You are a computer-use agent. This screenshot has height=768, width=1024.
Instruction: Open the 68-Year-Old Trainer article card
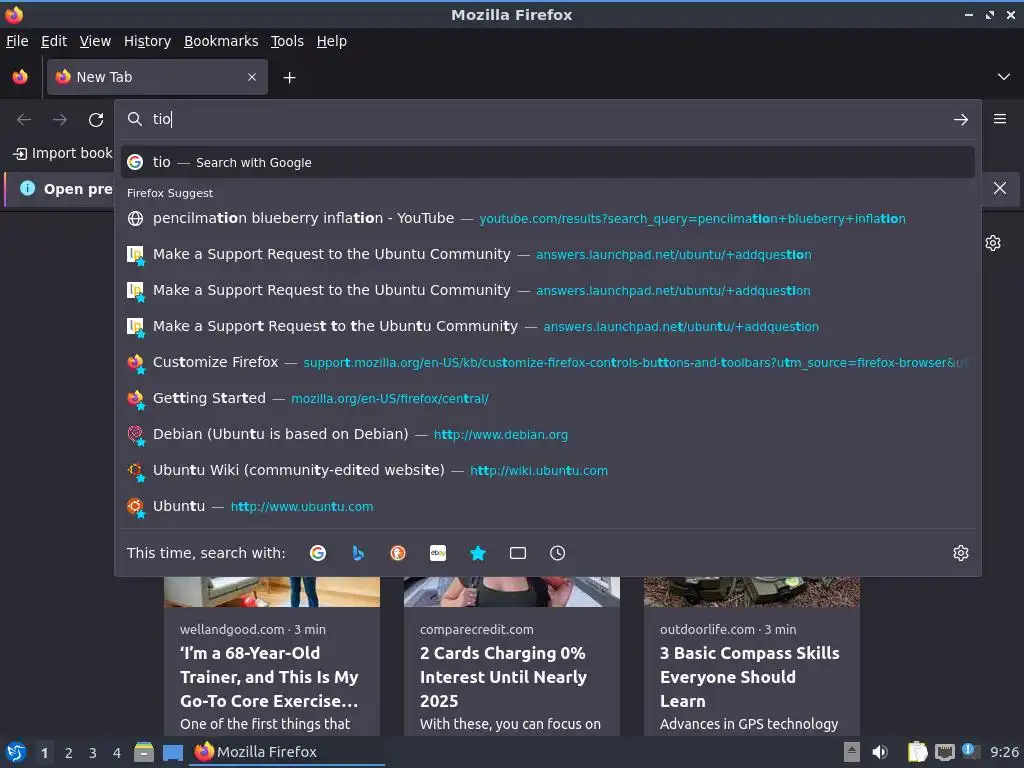click(x=272, y=677)
